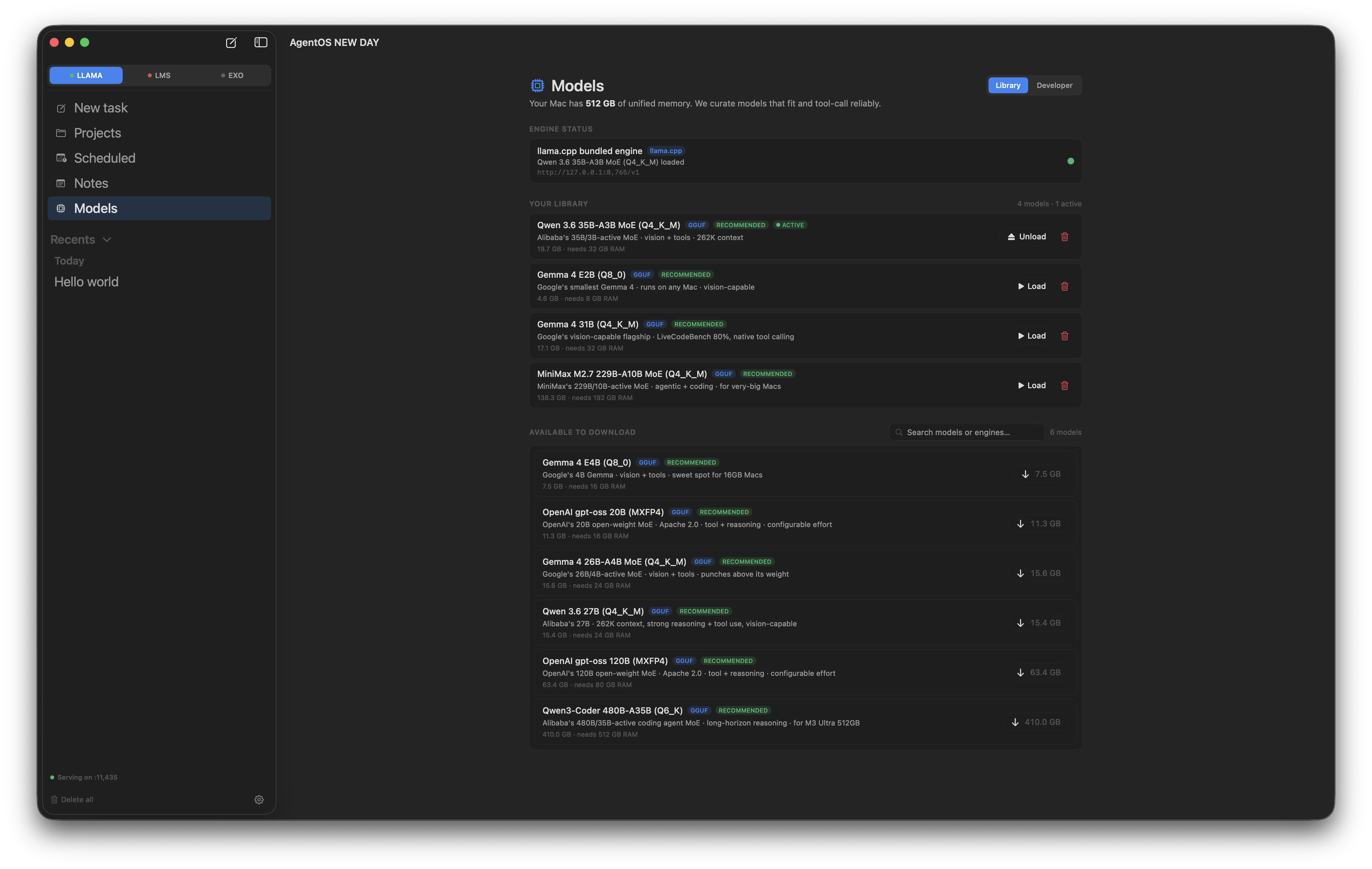Viewport: 1372px width, 869px height.
Task: Download Gemma 4 E4B 7.5 GB
Action: click(x=1041, y=474)
